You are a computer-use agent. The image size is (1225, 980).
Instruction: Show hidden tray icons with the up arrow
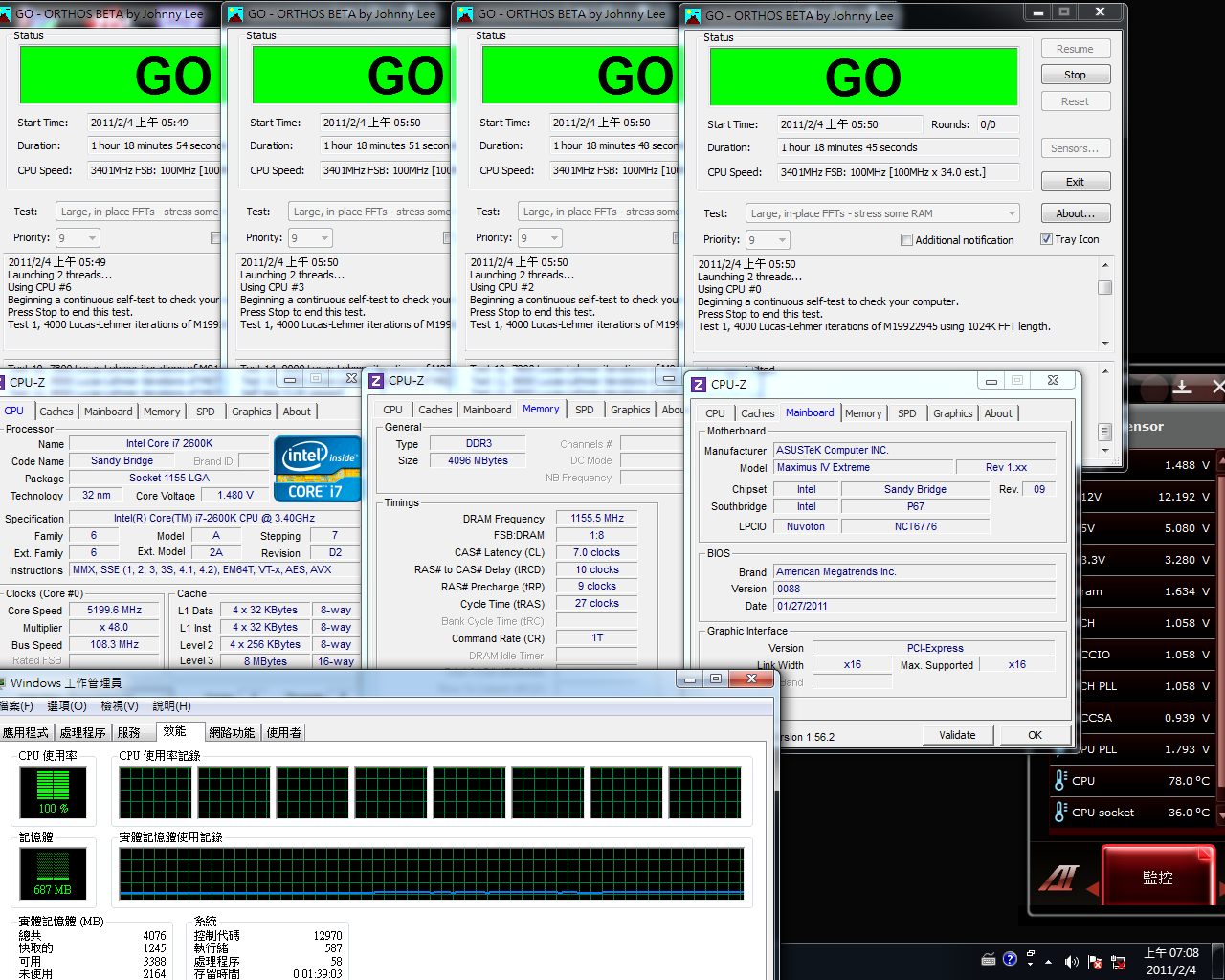tap(1049, 962)
